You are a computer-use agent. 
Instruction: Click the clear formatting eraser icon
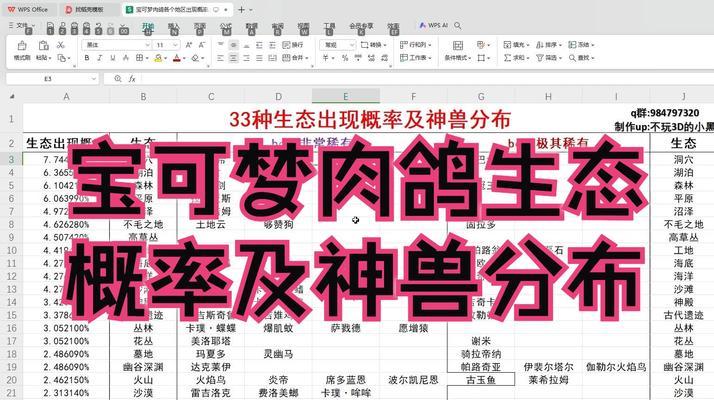click(196, 58)
